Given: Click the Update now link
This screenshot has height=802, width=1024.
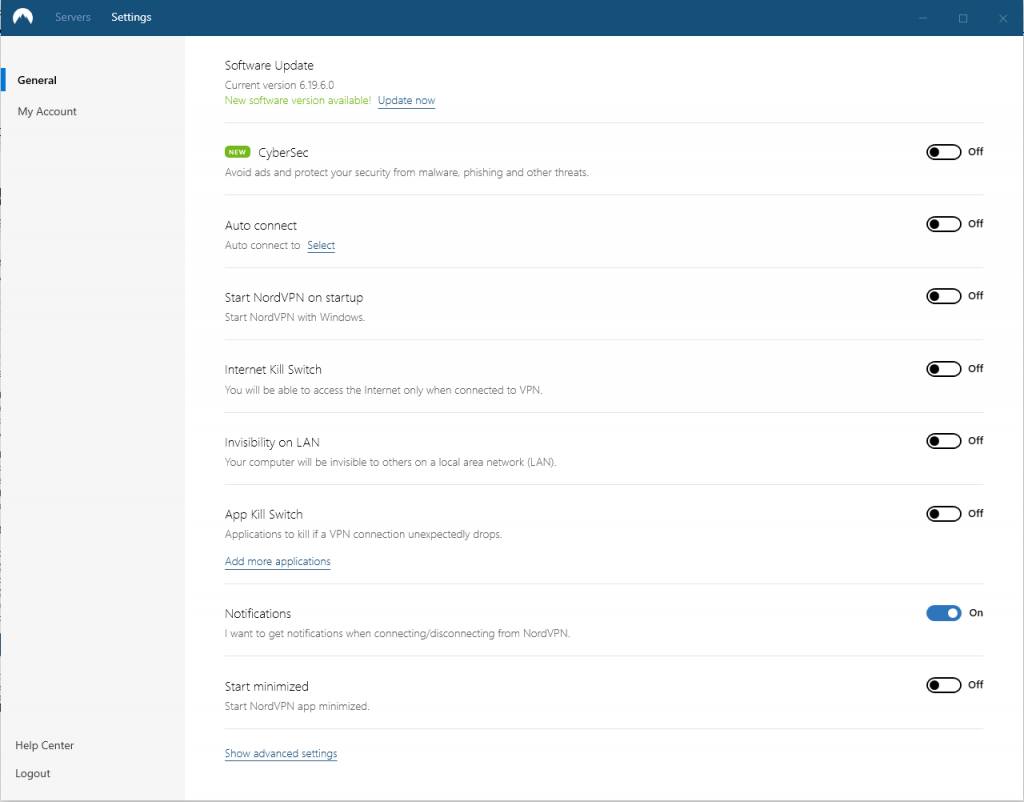Looking at the screenshot, I should pyautogui.click(x=406, y=101).
